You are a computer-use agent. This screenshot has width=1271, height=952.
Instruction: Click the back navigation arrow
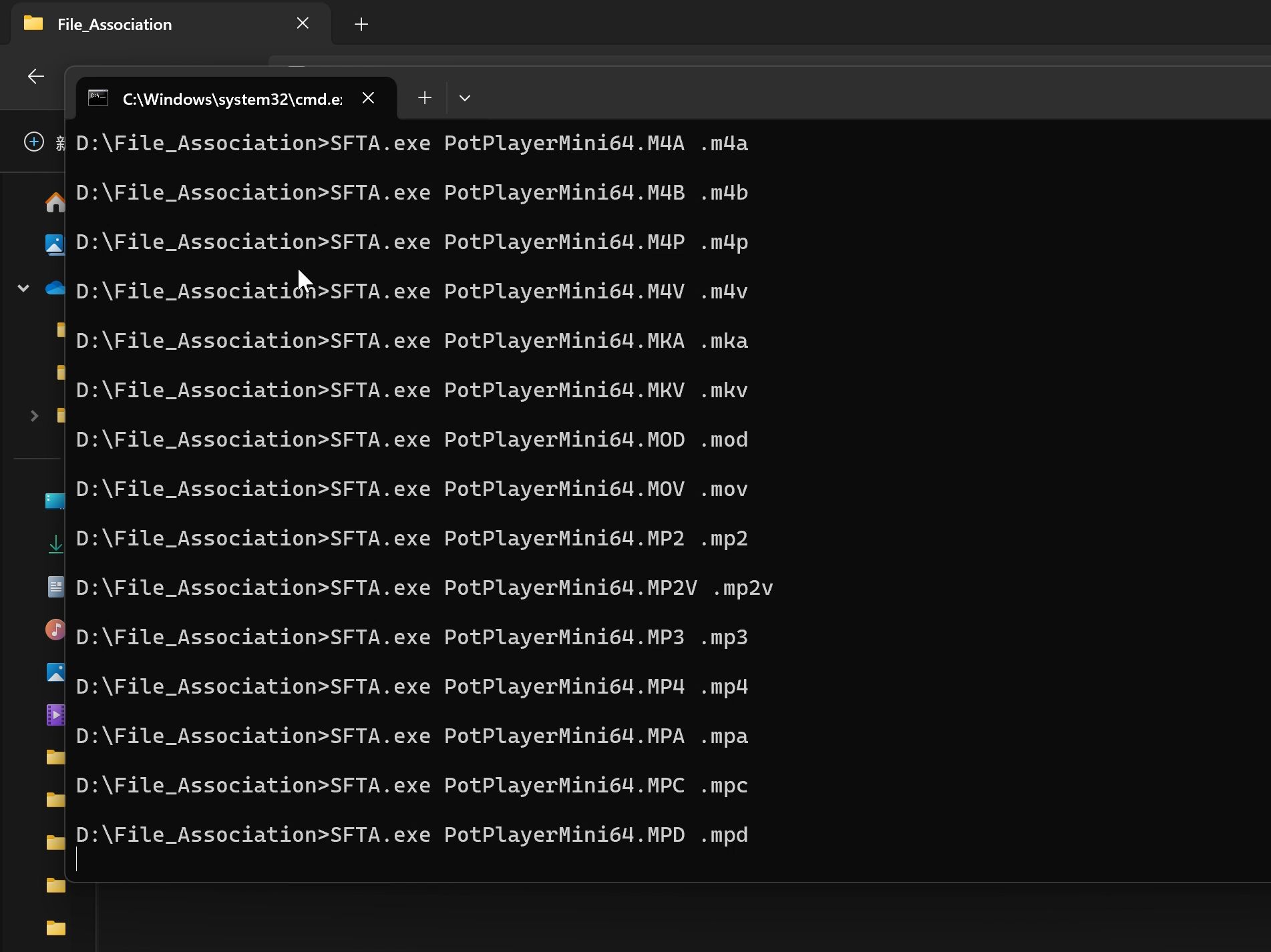35,76
